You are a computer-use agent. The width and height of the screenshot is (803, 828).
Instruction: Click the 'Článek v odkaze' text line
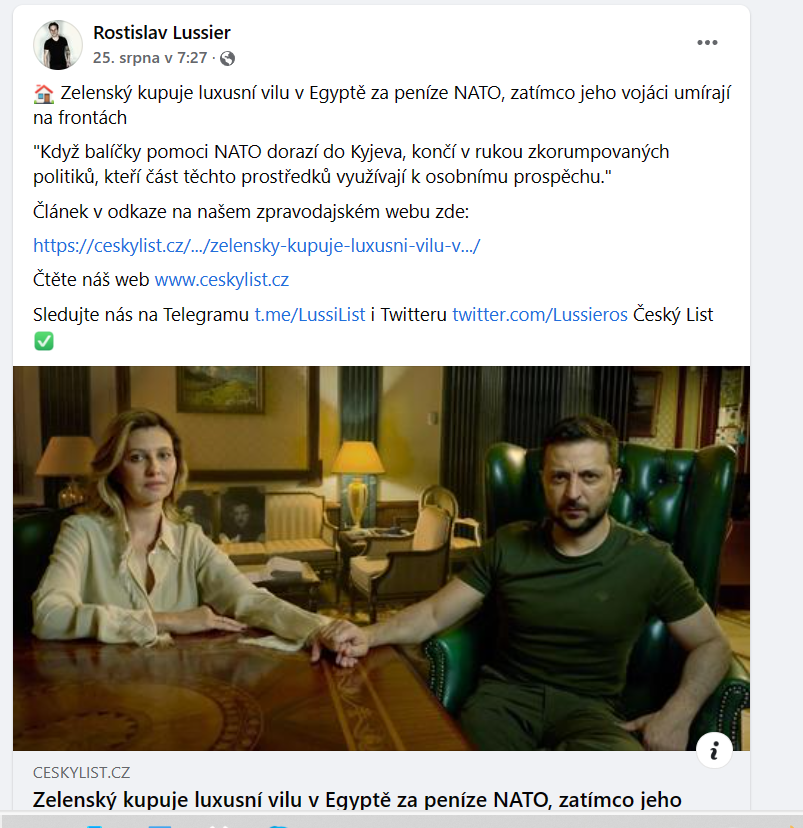pos(251,212)
